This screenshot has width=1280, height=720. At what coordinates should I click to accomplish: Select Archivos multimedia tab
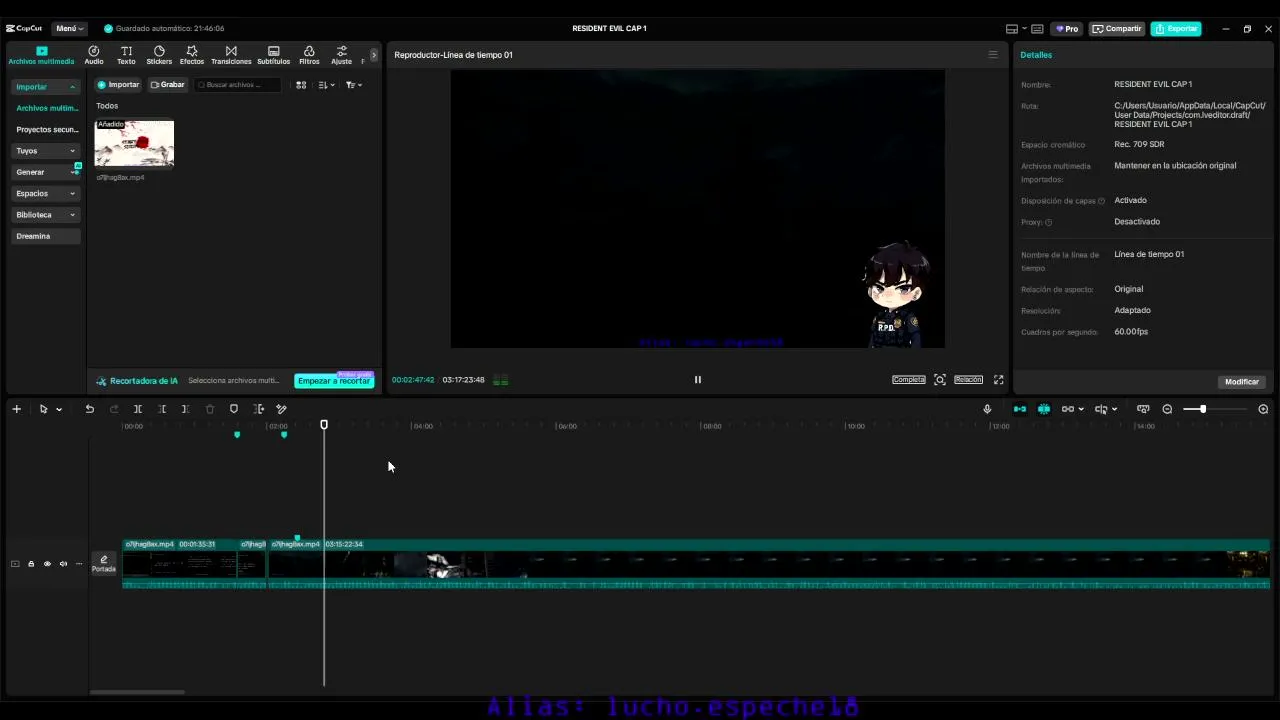[x=41, y=55]
